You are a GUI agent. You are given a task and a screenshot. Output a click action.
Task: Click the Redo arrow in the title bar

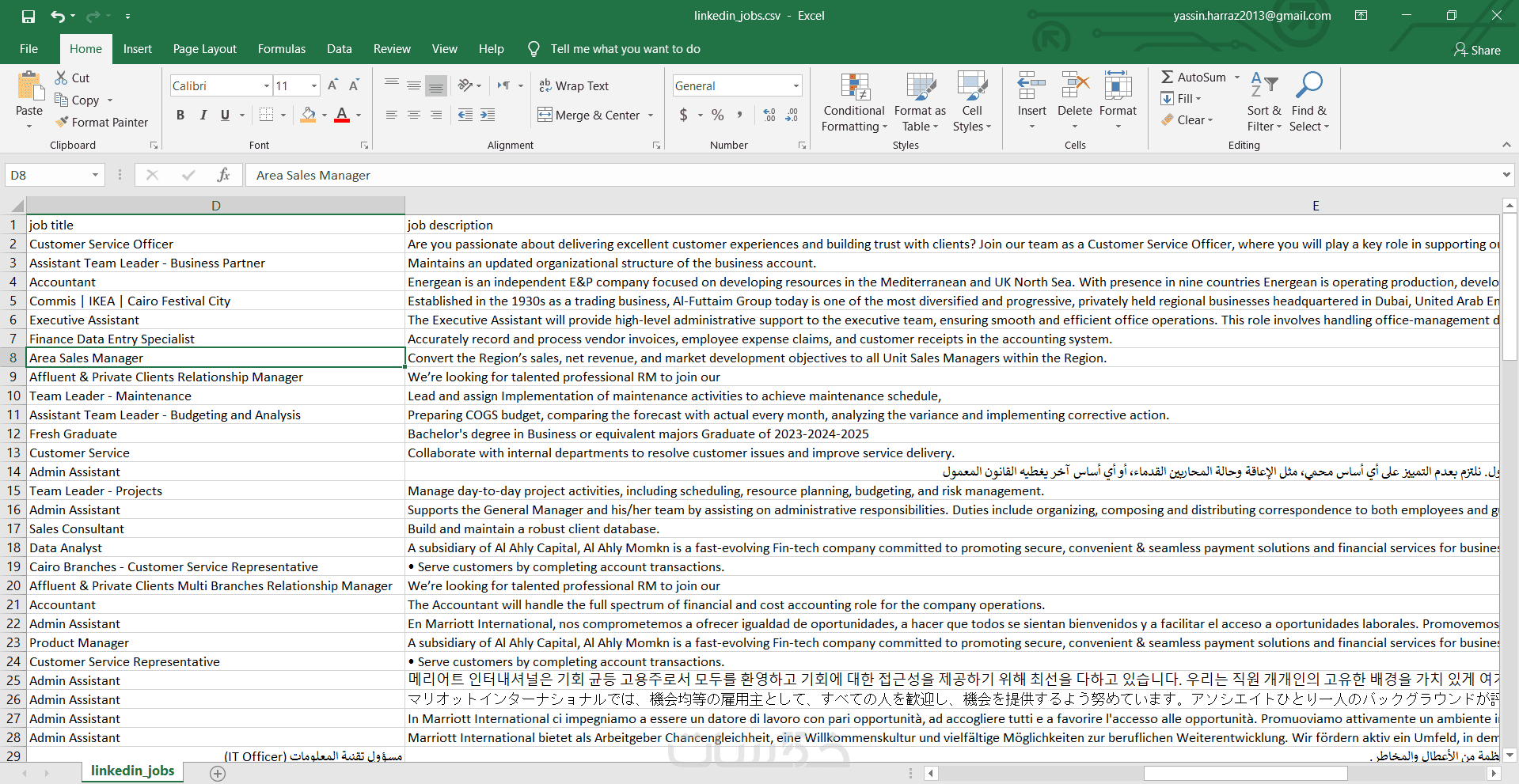(93, 16)
